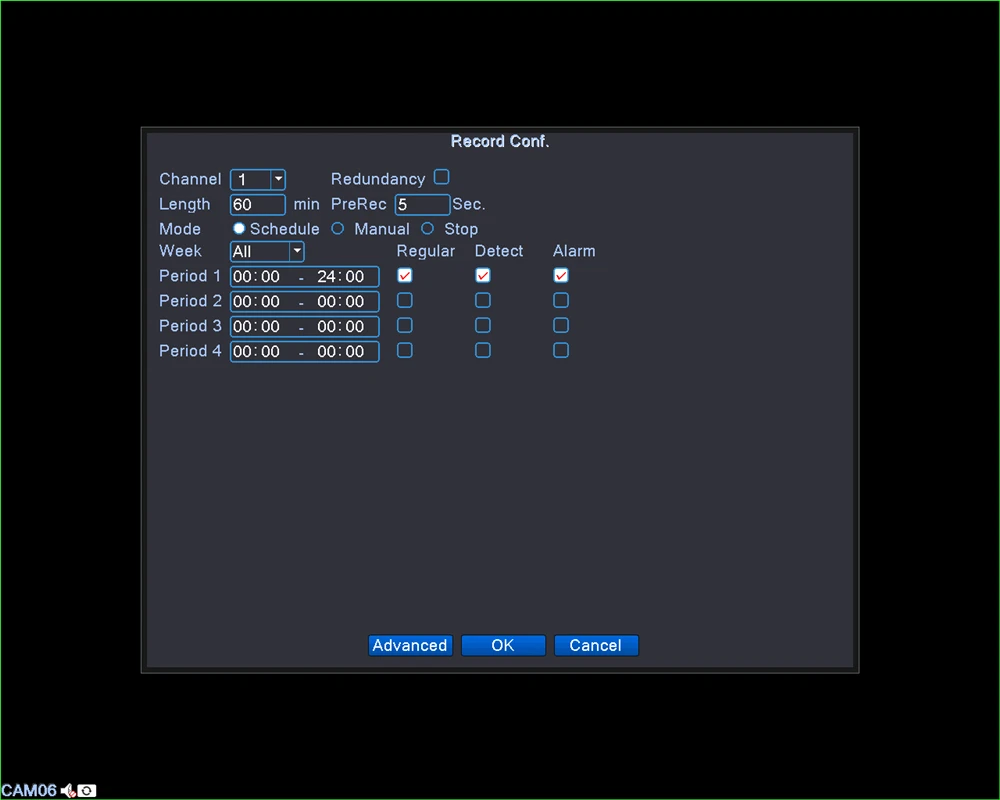Click the camera snapshot icon beside CAM06
Viewport: 1000px width, 800px height.
tap(87, 791)
